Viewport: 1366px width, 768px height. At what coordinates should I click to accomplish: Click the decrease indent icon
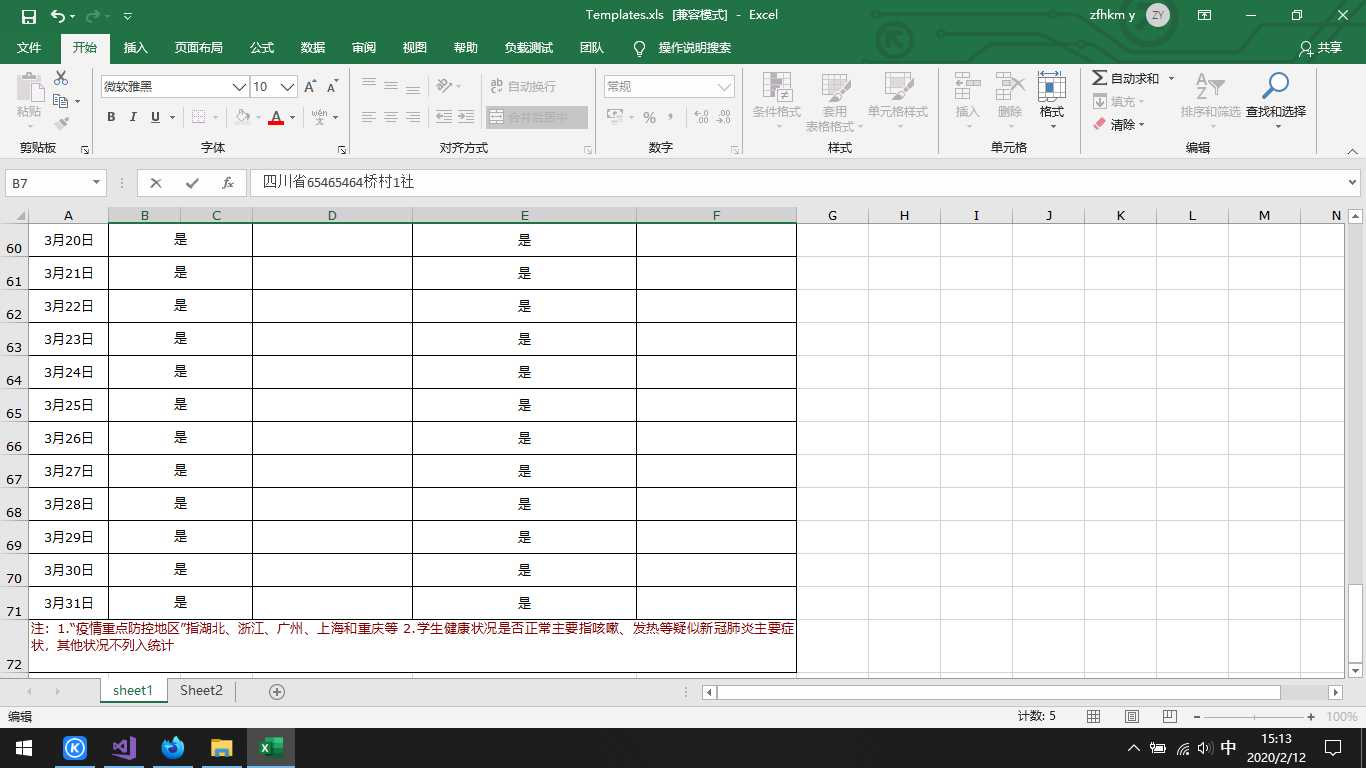pos(445,117)
